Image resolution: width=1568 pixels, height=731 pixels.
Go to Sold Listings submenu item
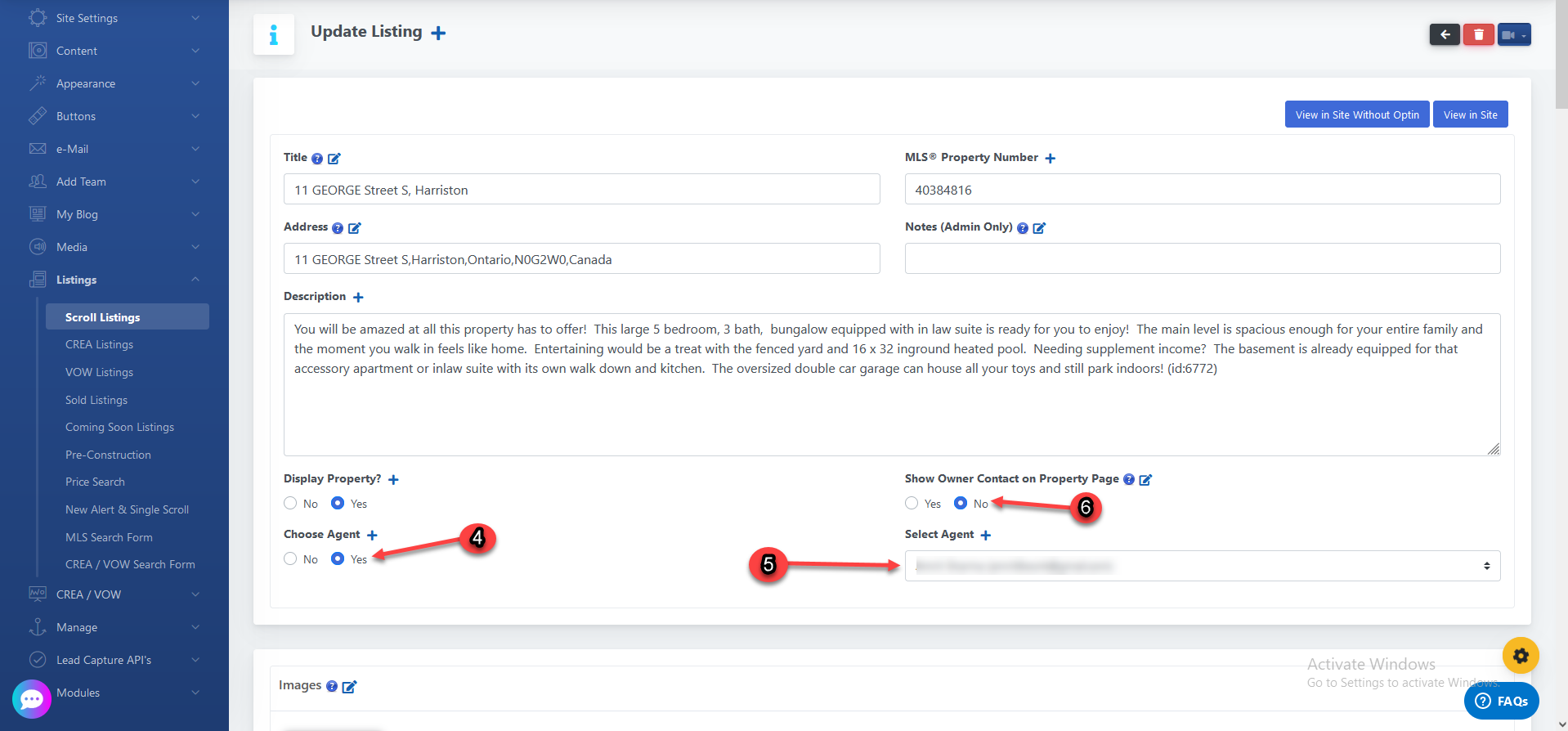tap(96, 400)
